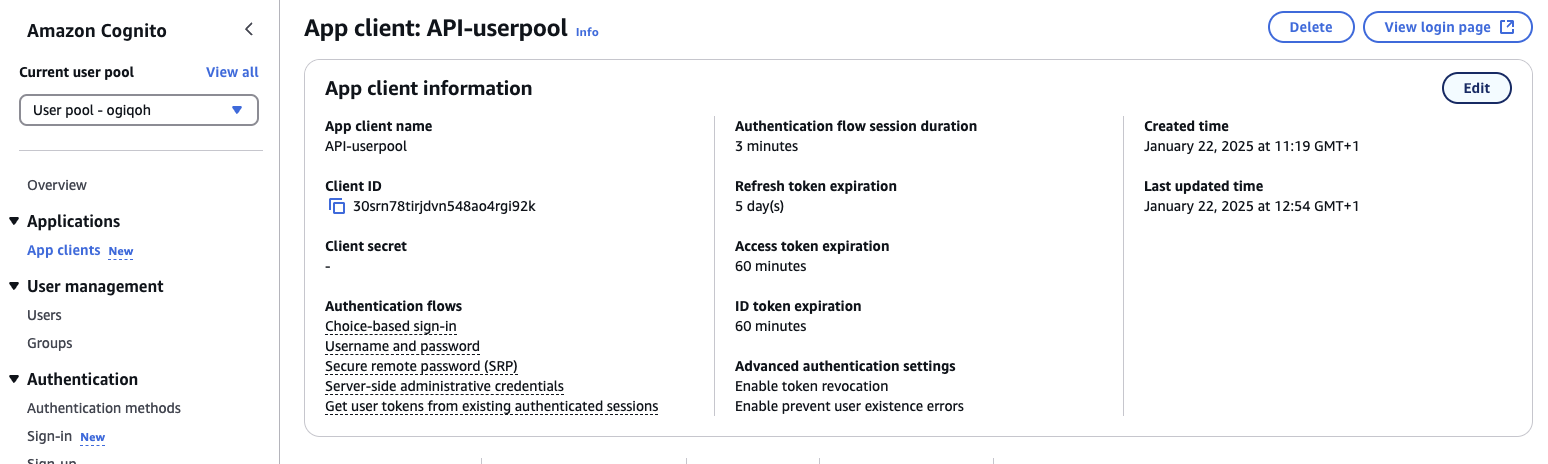The width and height of the screenshot is (1548, 464).
Task: Go to the Overview page
Action: pos(57,185)
